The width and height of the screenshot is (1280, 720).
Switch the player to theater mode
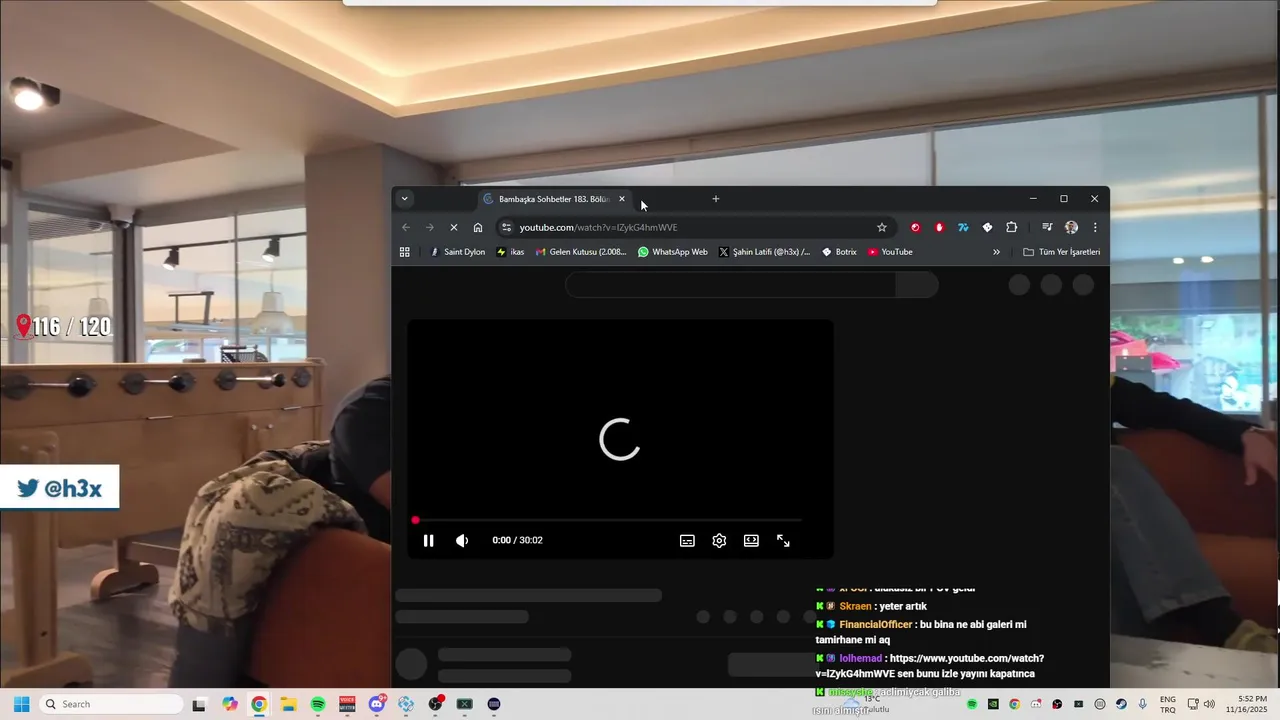coord(751,540)
